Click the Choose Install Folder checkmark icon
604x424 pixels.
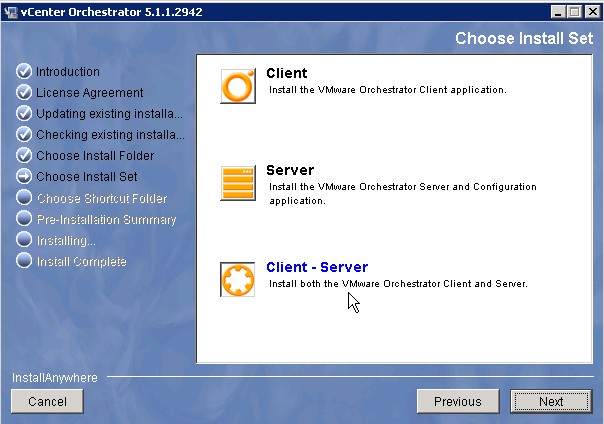(x=24, y=156)
